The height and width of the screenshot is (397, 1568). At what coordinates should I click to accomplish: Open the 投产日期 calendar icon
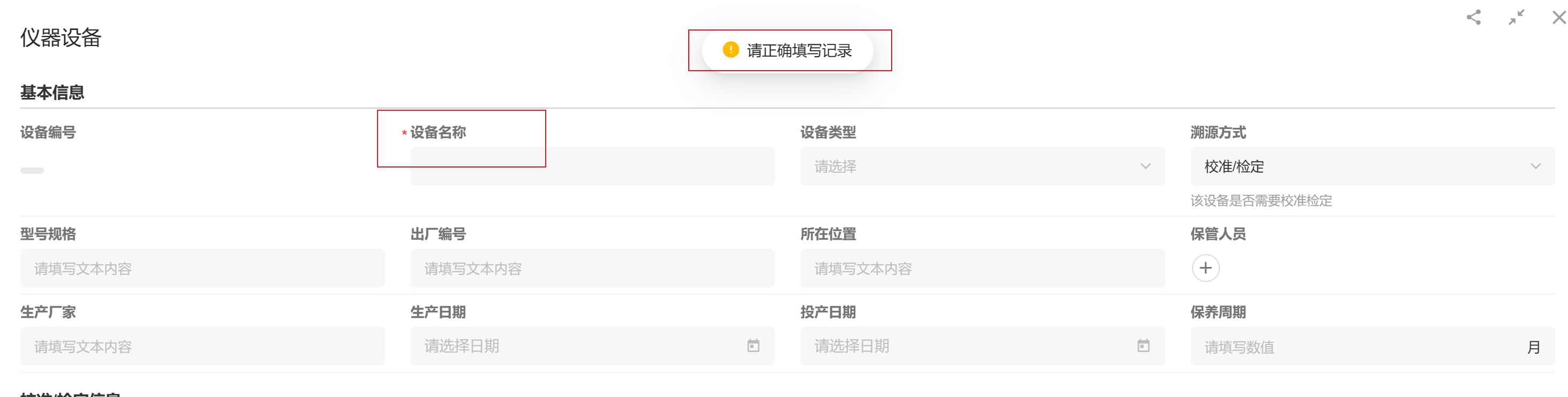1143,346
